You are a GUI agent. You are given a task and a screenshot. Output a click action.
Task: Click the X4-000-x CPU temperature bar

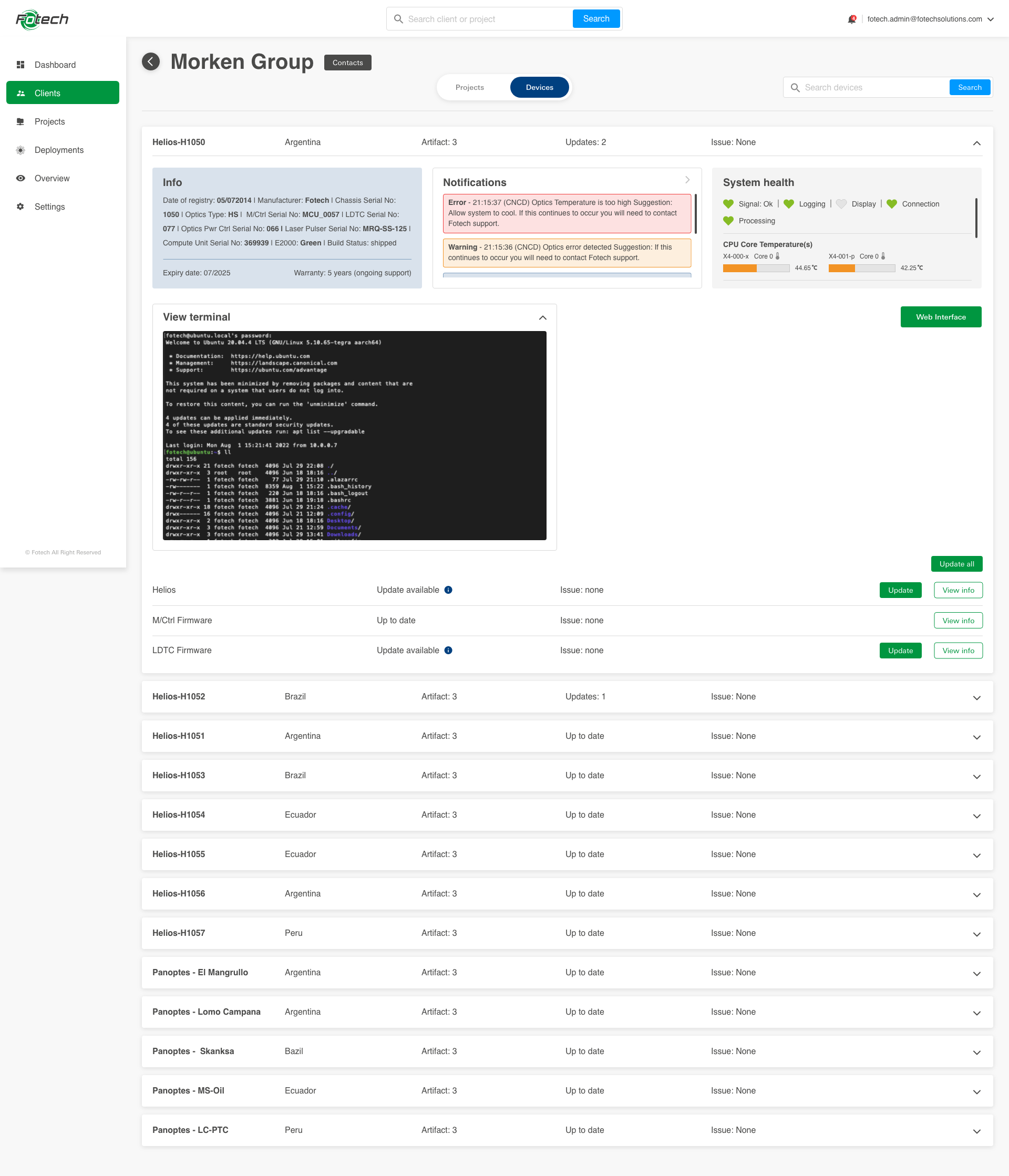[x=755, y=269]
